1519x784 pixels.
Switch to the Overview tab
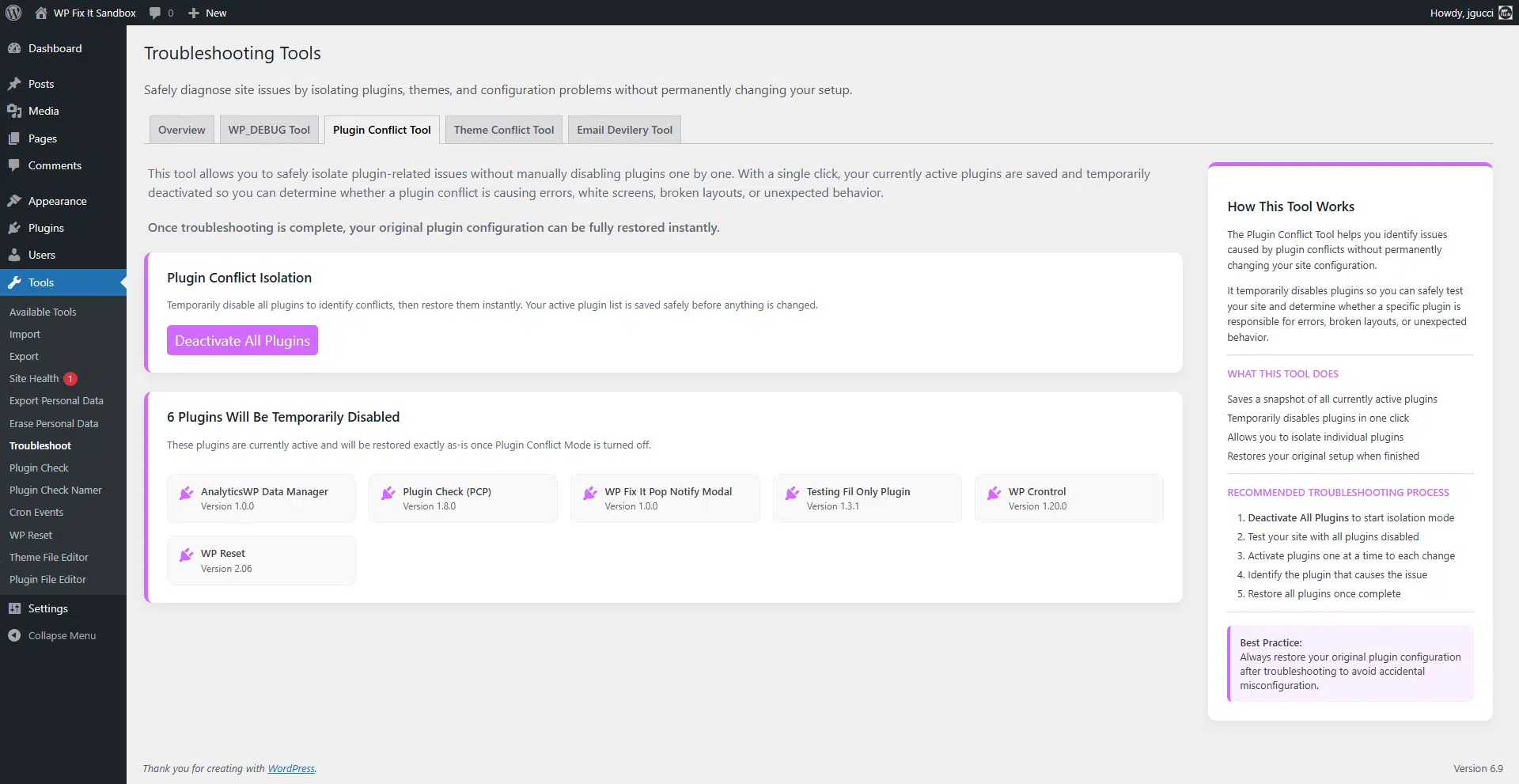[x=181, y=129]
